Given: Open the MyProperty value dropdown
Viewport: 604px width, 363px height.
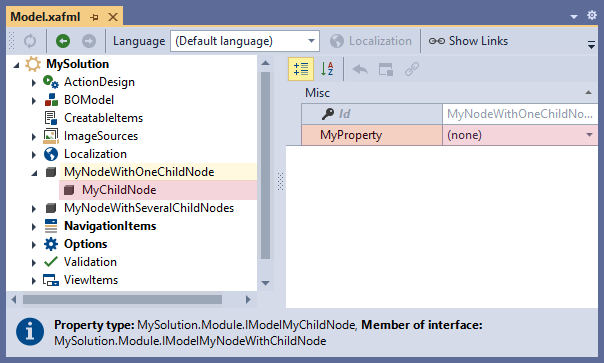Looking at the screenshot, I should pos(589,135).
